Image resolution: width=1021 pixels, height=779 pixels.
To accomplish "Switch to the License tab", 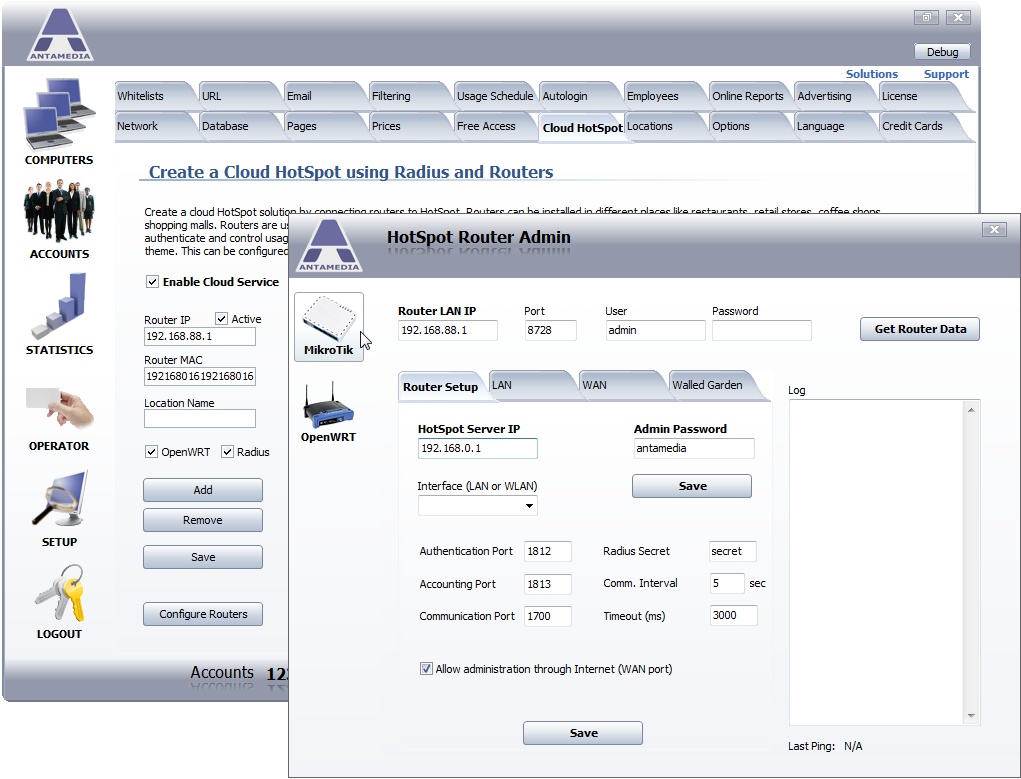I will [x=919, y=96].
